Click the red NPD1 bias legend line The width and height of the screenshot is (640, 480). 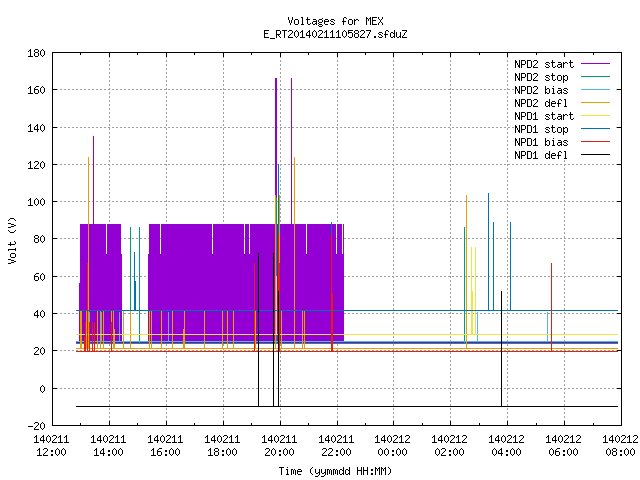595,142
